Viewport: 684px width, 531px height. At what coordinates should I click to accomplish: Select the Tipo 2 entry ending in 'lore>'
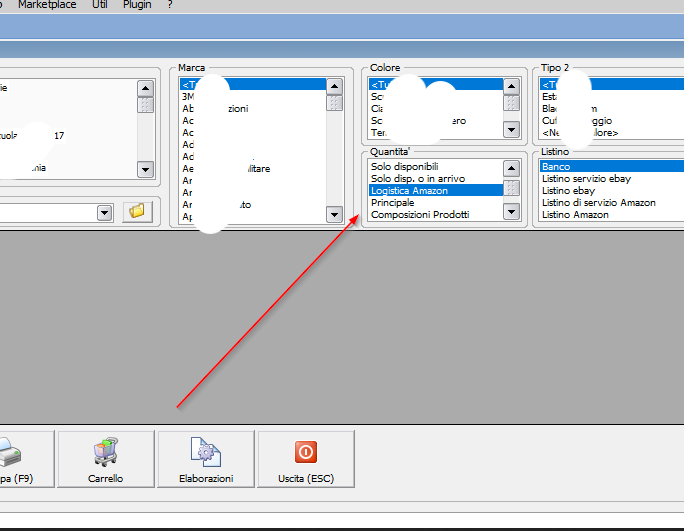pyautogui.click(x=612, y=133)
